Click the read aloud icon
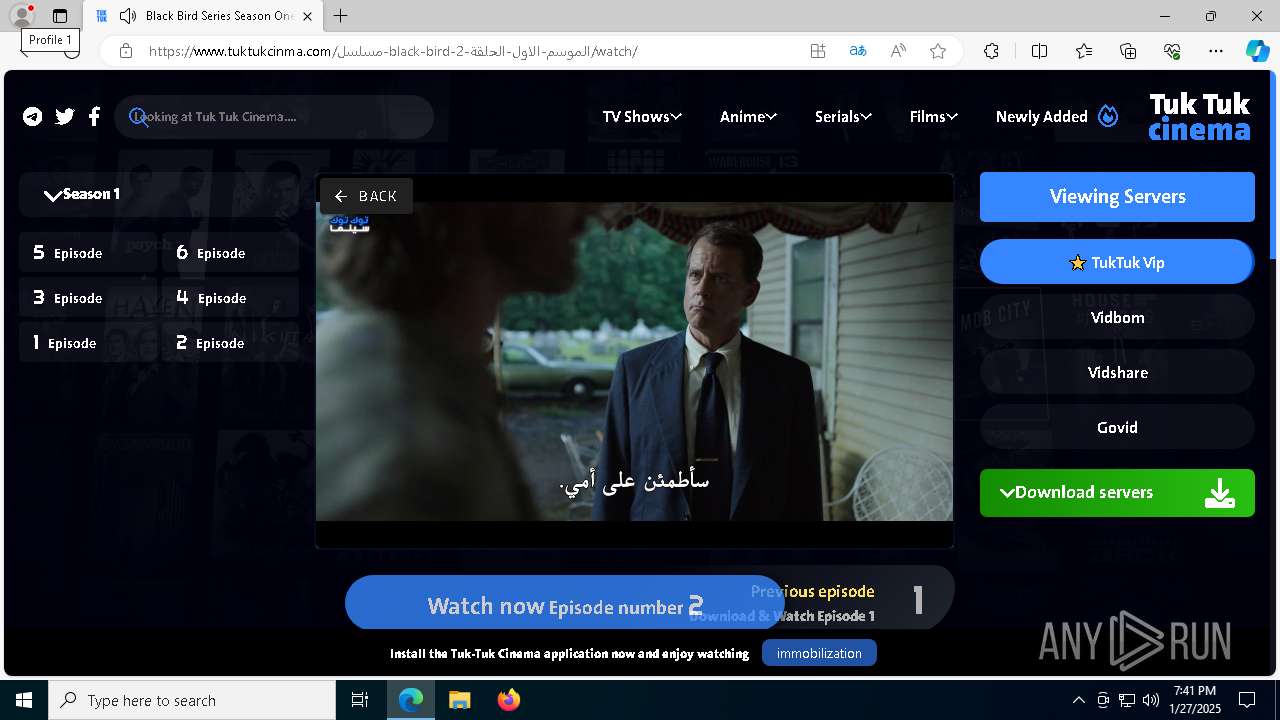This screenshot has width=1280, height=720. point(898,51)
